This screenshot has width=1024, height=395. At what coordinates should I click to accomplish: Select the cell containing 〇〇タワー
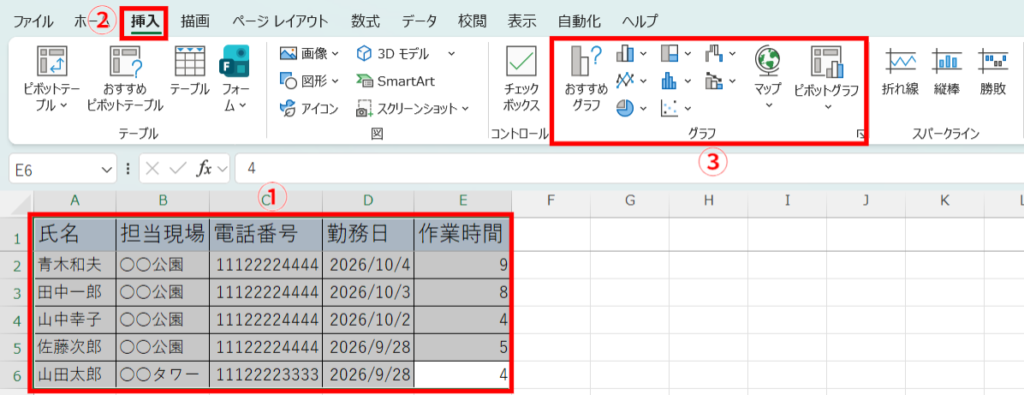click(x=163, y=375)
